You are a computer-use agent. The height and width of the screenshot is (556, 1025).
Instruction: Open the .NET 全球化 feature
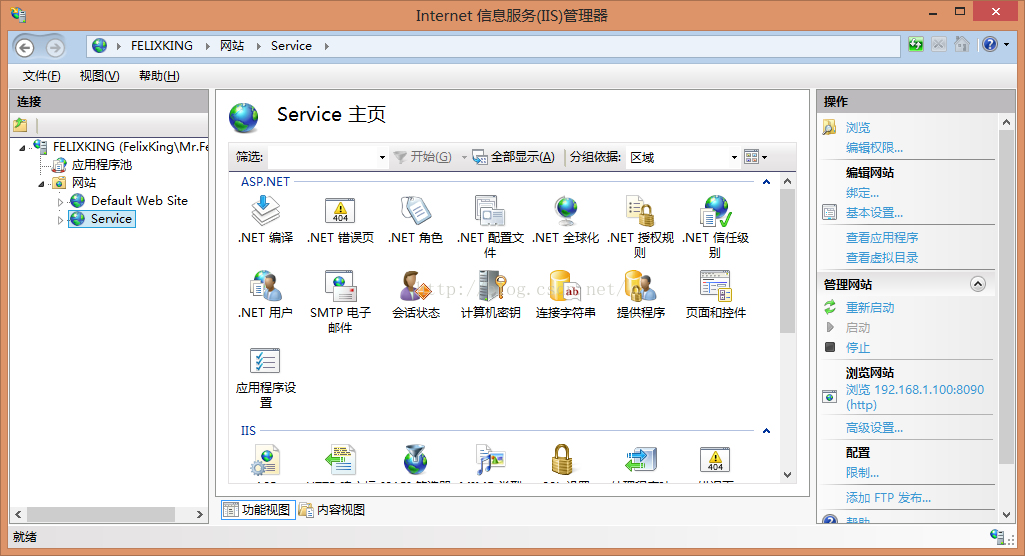pyautogui.click(x=565, y=220)
